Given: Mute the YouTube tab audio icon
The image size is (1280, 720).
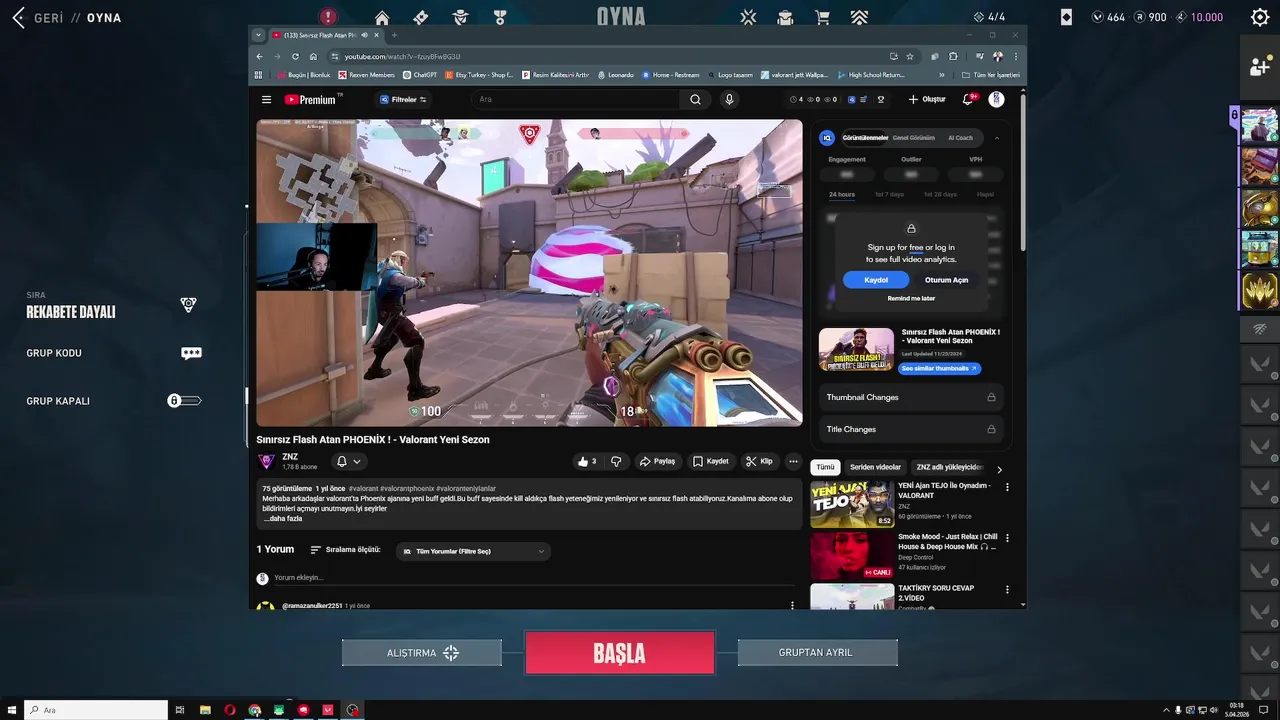Looking at the screenshot, I should click(364, 35).
